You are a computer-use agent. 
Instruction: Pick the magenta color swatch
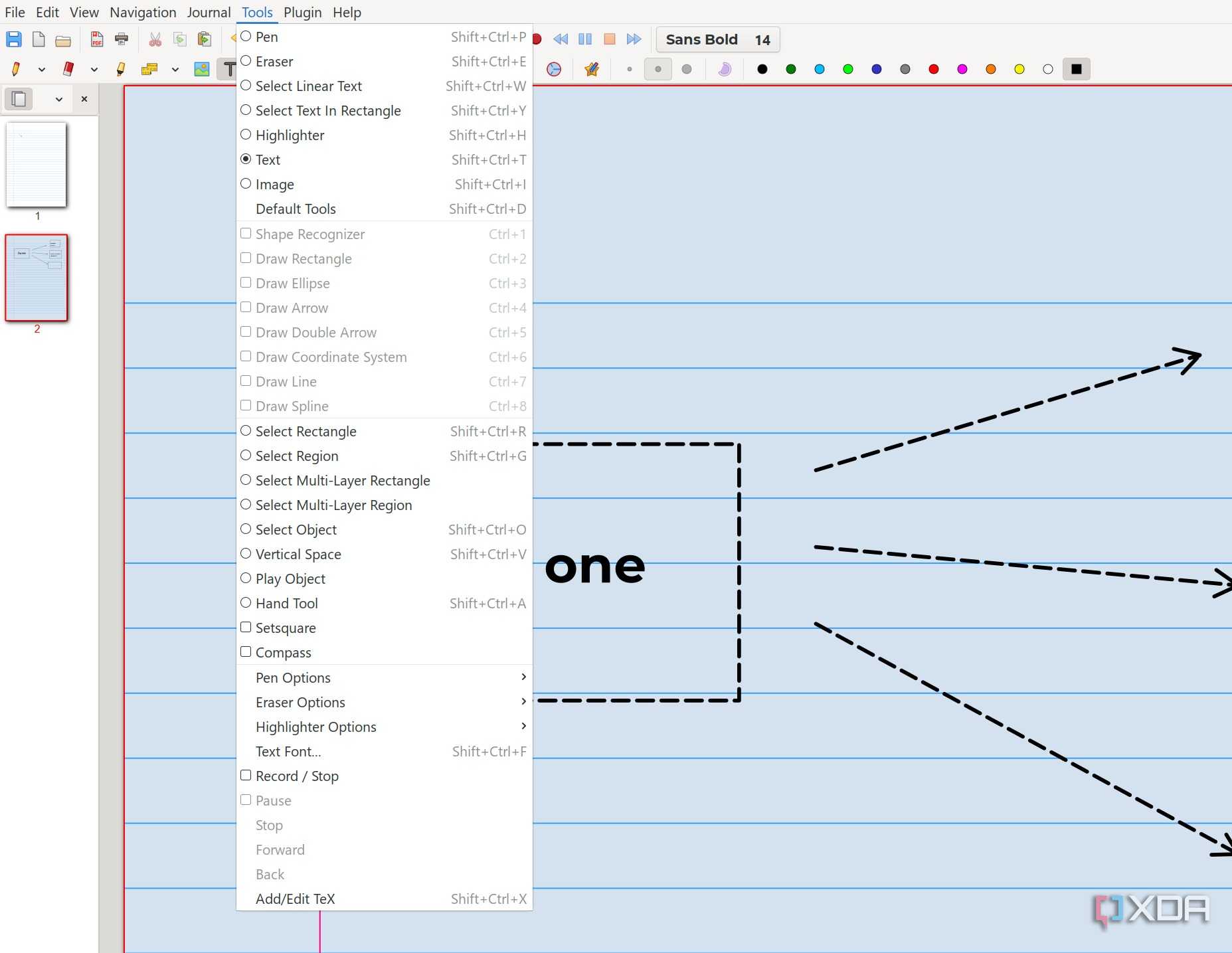pos(962,69)
